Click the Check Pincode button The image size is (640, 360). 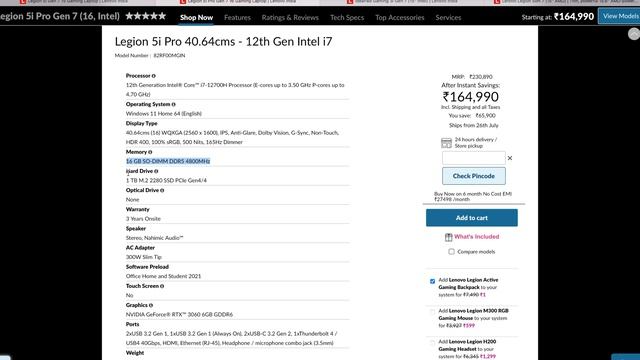(x=473, y=176)
